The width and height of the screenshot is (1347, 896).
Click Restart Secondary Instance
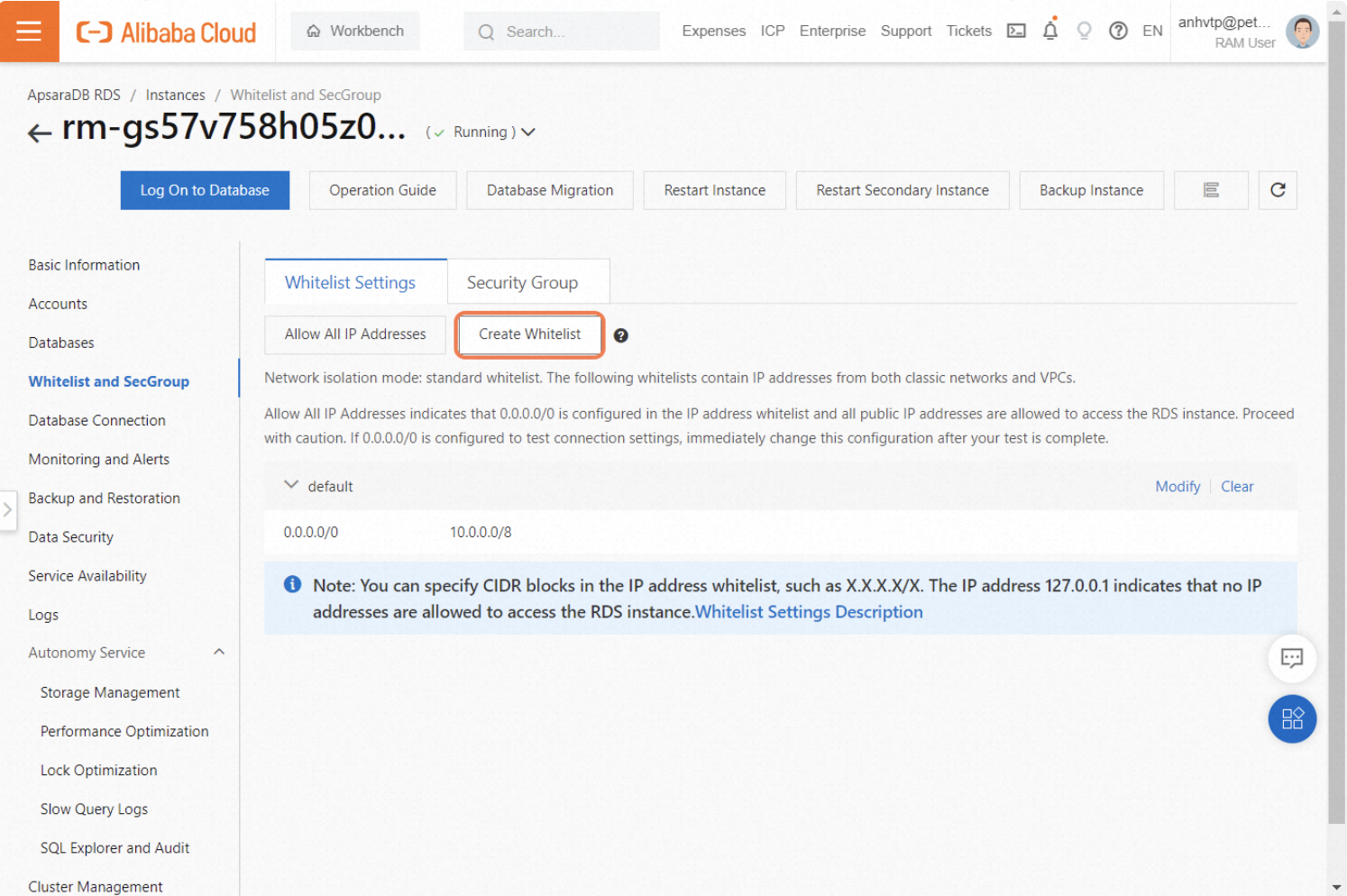point(902,190)
